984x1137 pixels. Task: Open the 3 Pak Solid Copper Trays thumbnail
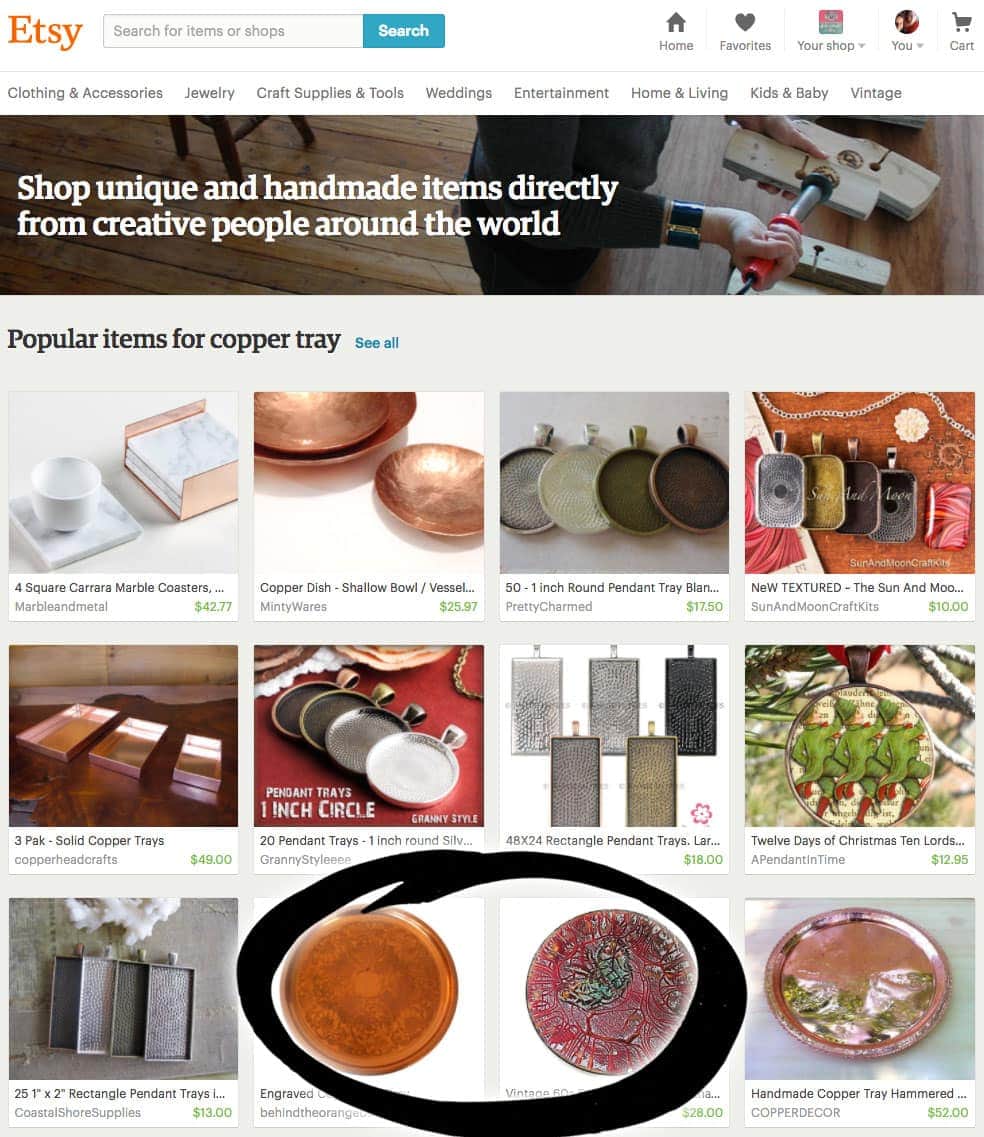tap(123, 736)
